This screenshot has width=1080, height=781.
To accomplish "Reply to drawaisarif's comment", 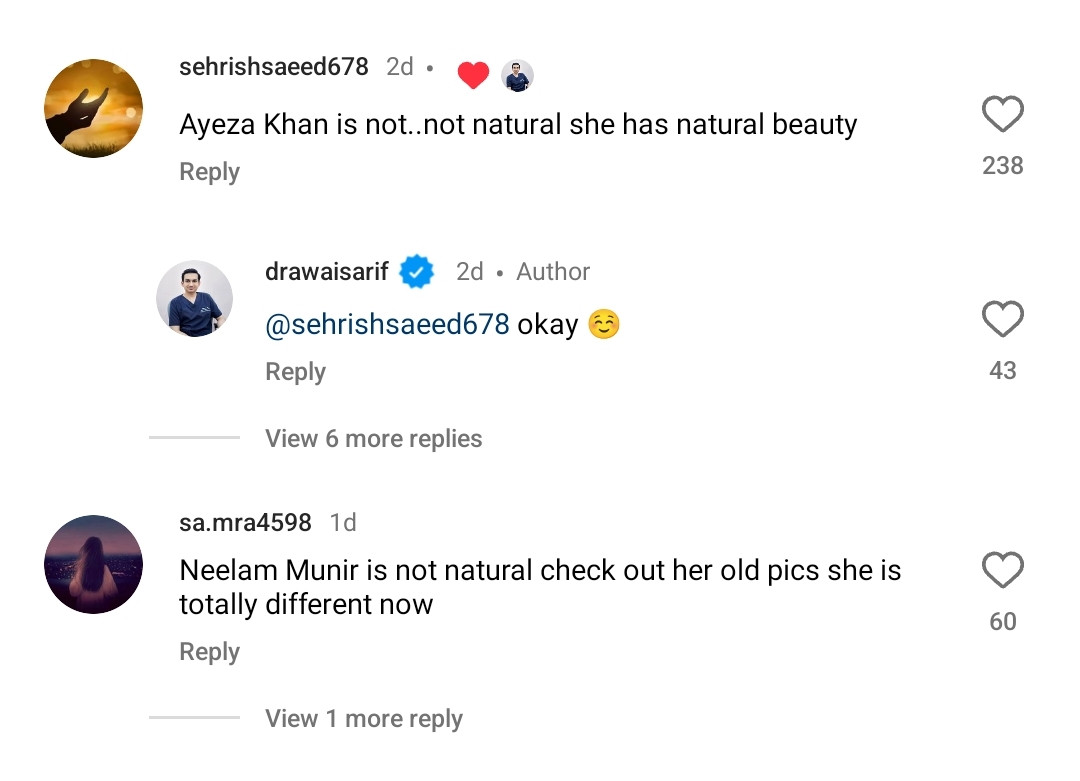I will 295,372.
